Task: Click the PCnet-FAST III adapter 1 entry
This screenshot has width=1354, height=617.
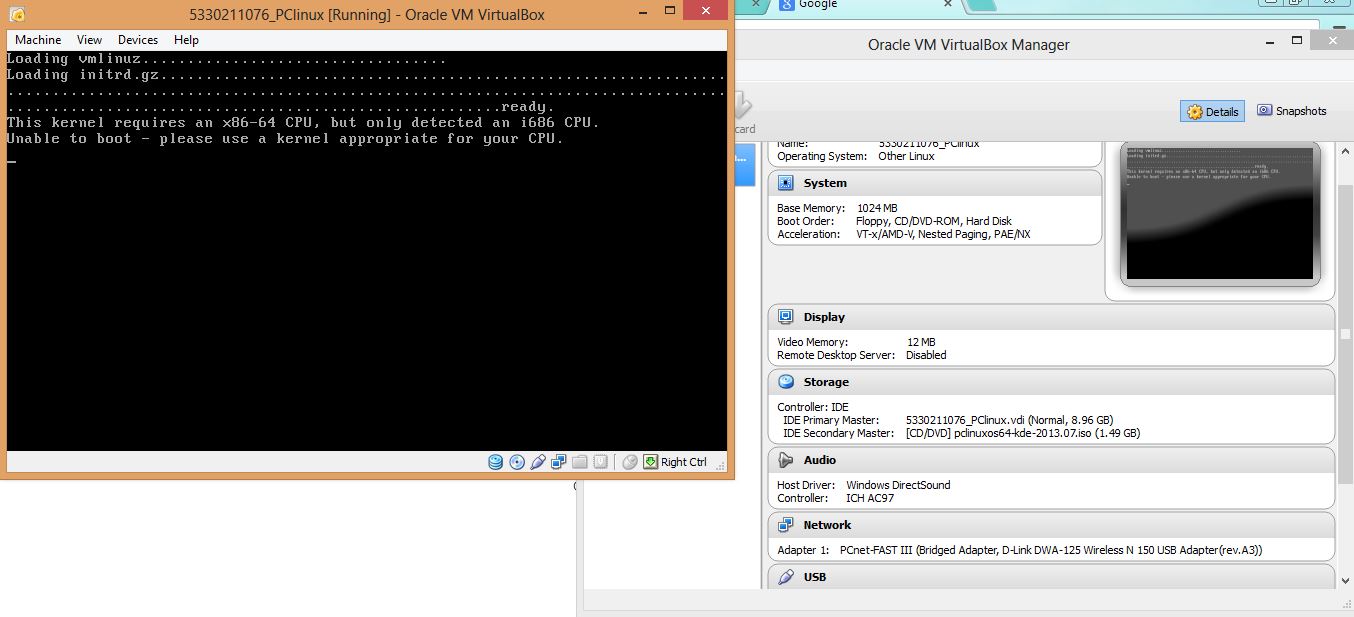Action: coord(1051,550)
